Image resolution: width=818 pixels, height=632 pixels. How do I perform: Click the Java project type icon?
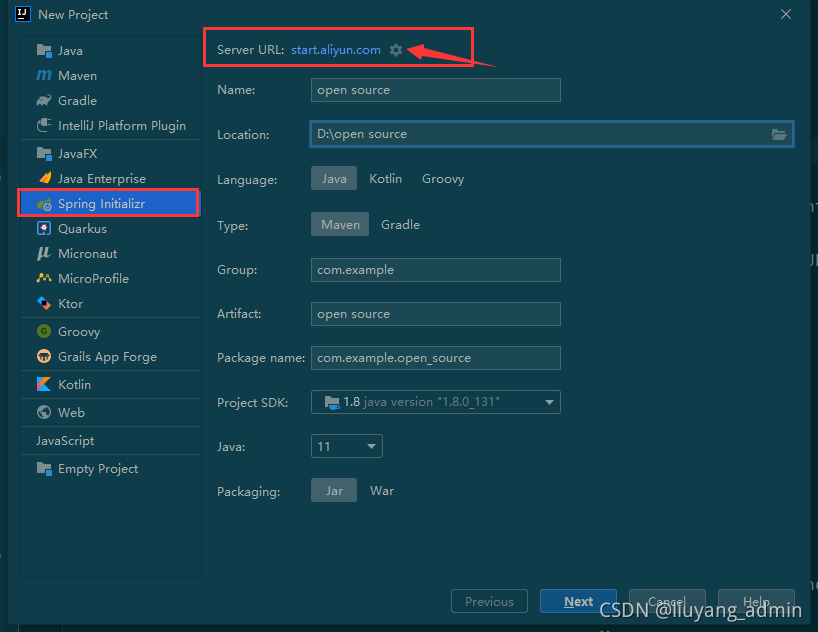[44, 51]
